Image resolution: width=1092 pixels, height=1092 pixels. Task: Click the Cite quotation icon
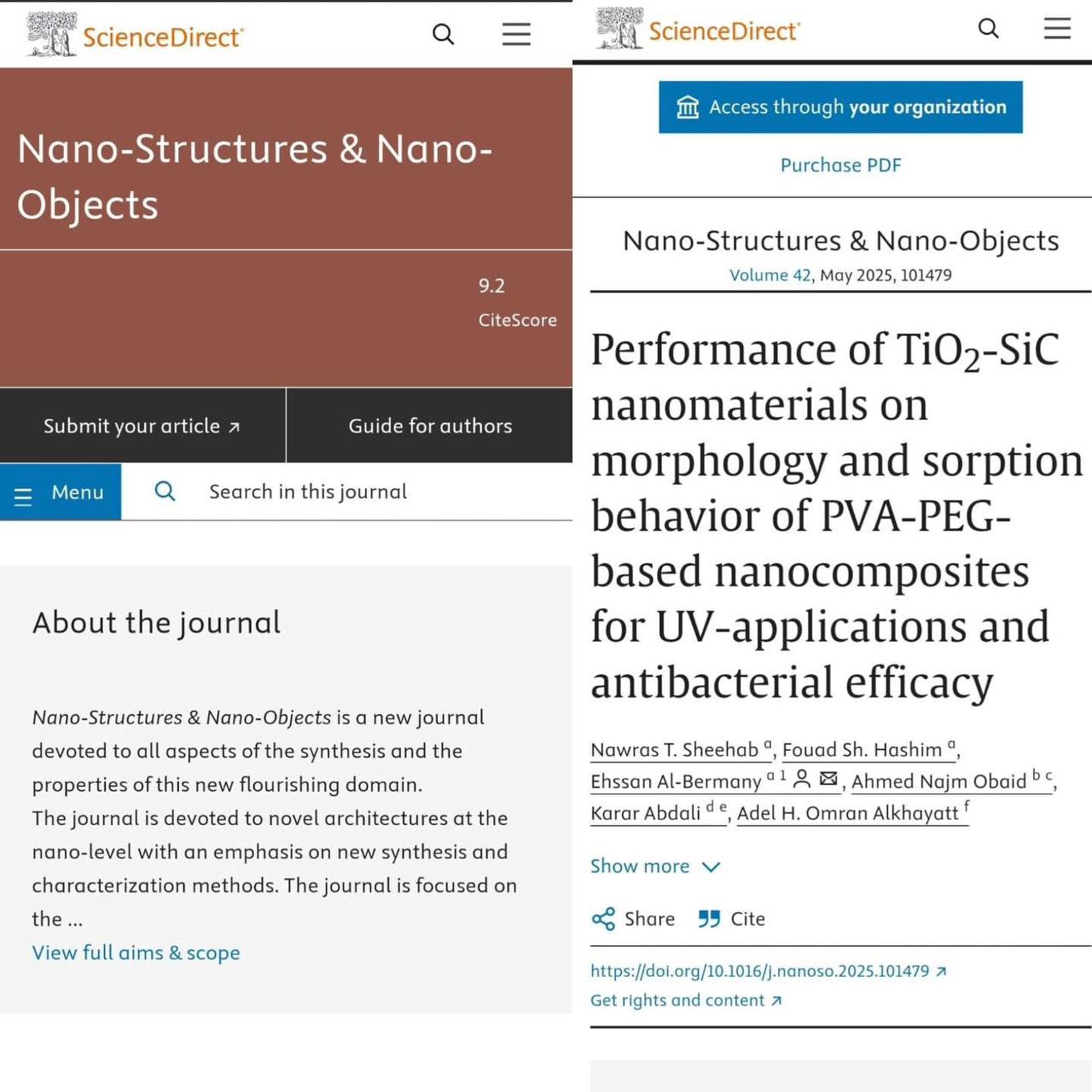click(709, 919)
